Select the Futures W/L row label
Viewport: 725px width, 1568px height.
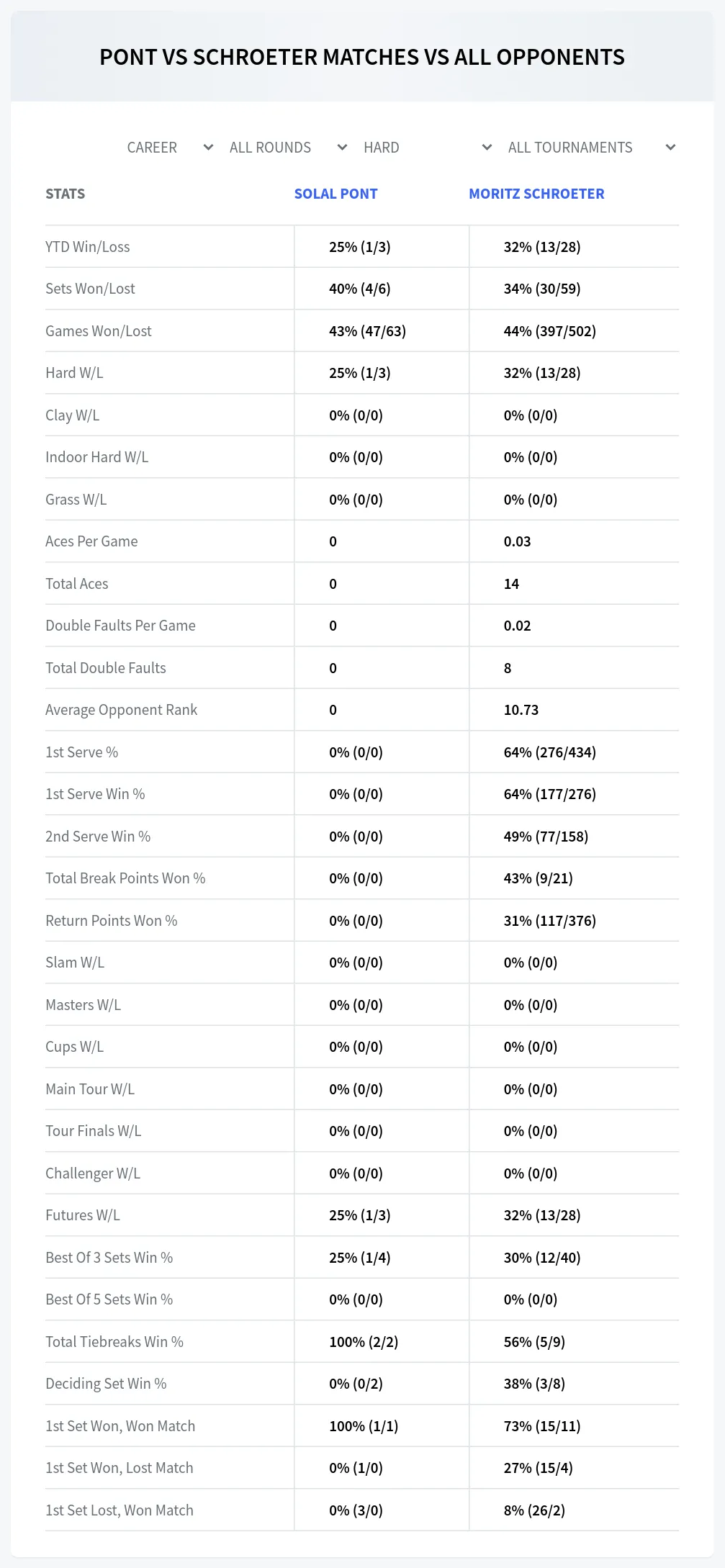coord(83,1215)
